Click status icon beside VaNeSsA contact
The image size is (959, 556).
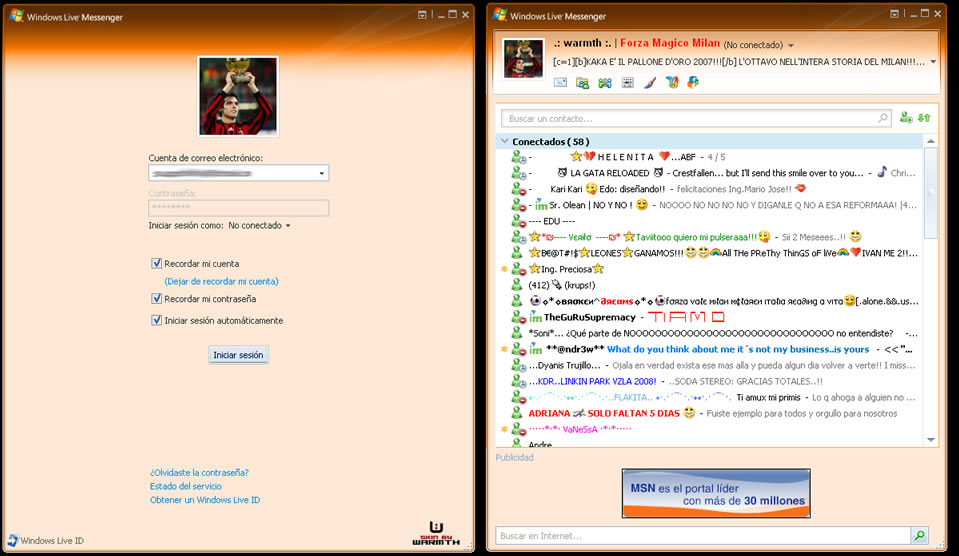[x=519, y=429]
